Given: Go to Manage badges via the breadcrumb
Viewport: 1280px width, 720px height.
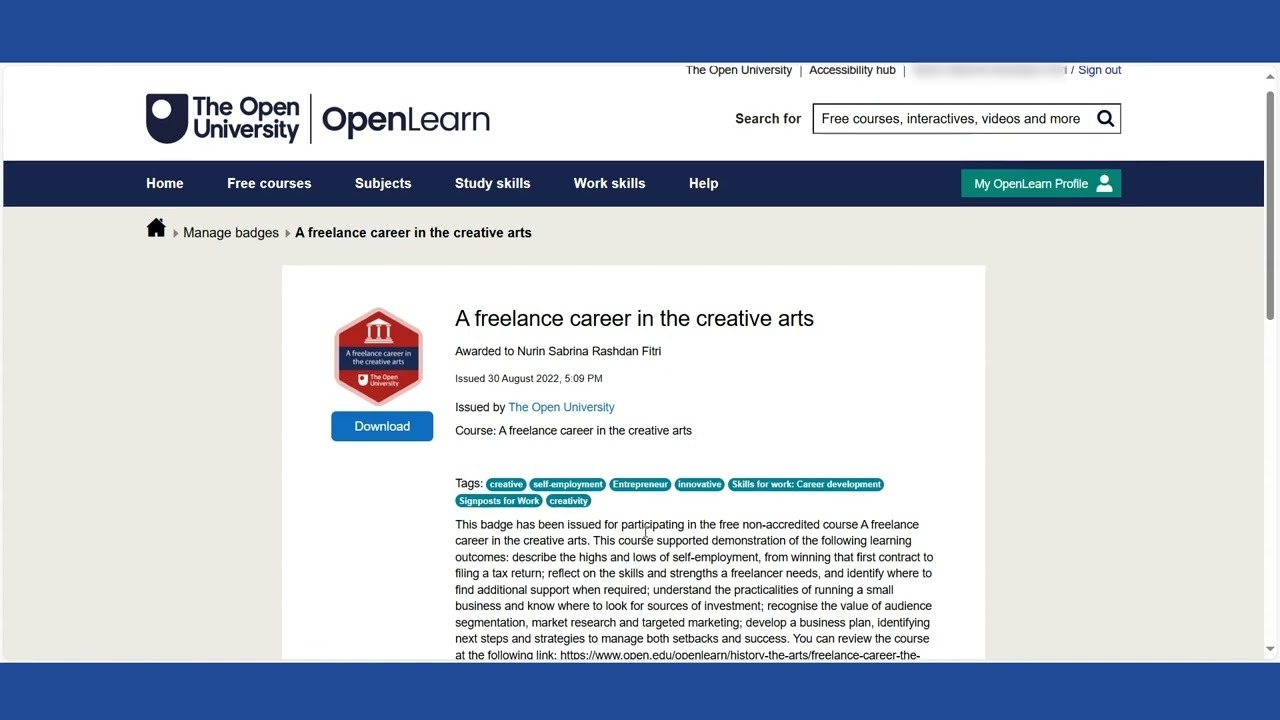Looking at the screenshot, I should pos(231,232).
